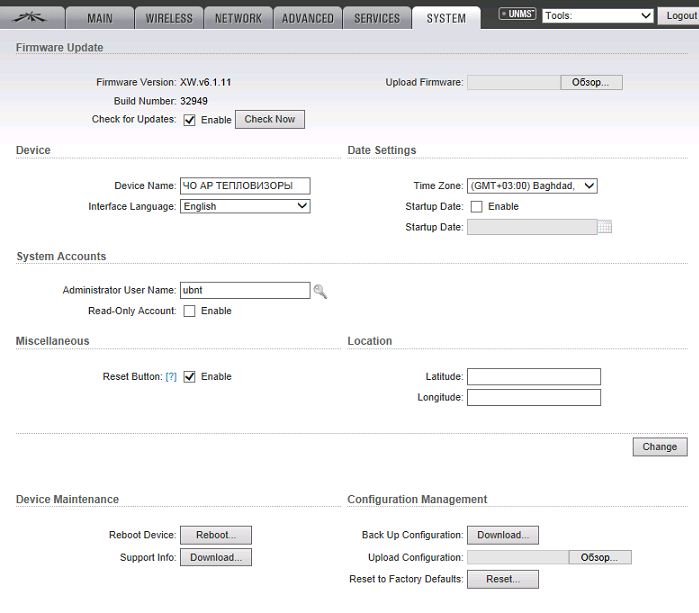This screenshot has width=699, height=613.
Task: Enable the Startup Date checkbox
Action: 476,207
